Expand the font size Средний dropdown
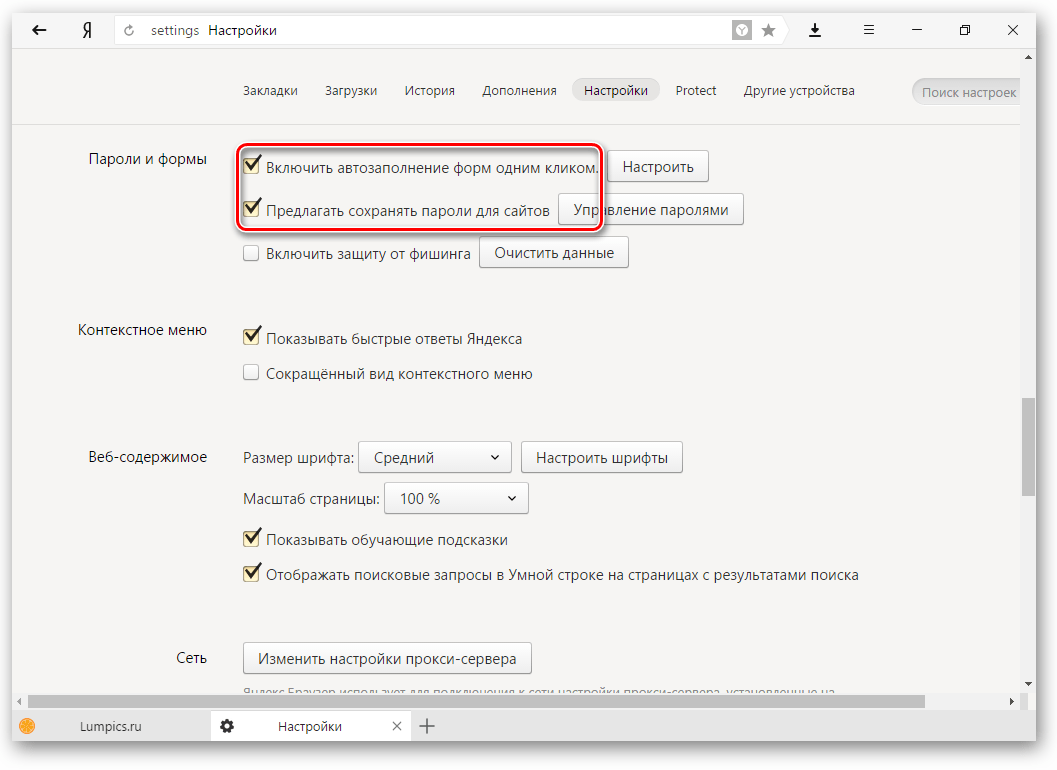 [434, 458]
